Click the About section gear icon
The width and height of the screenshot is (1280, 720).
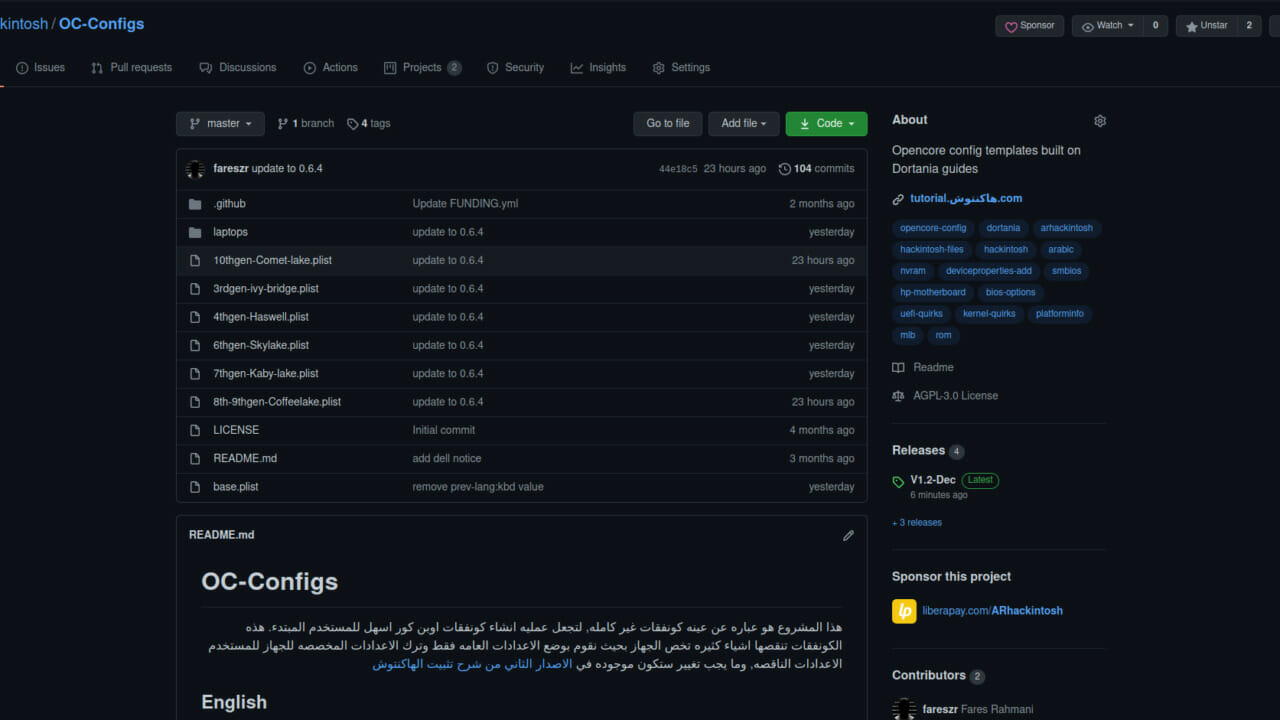pyautogui.click(x=1100, y=121)
